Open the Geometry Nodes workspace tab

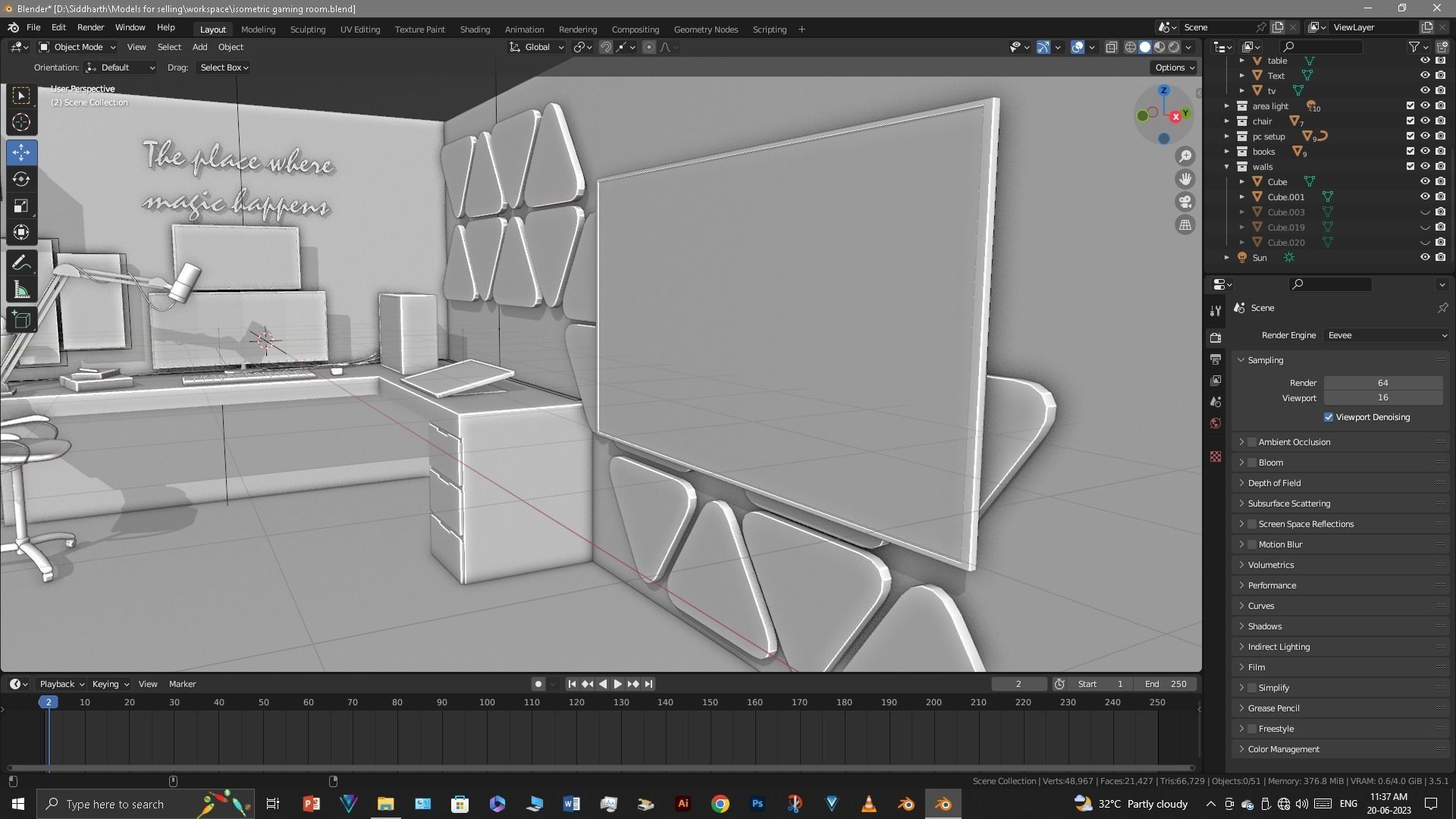pos(705,30)
